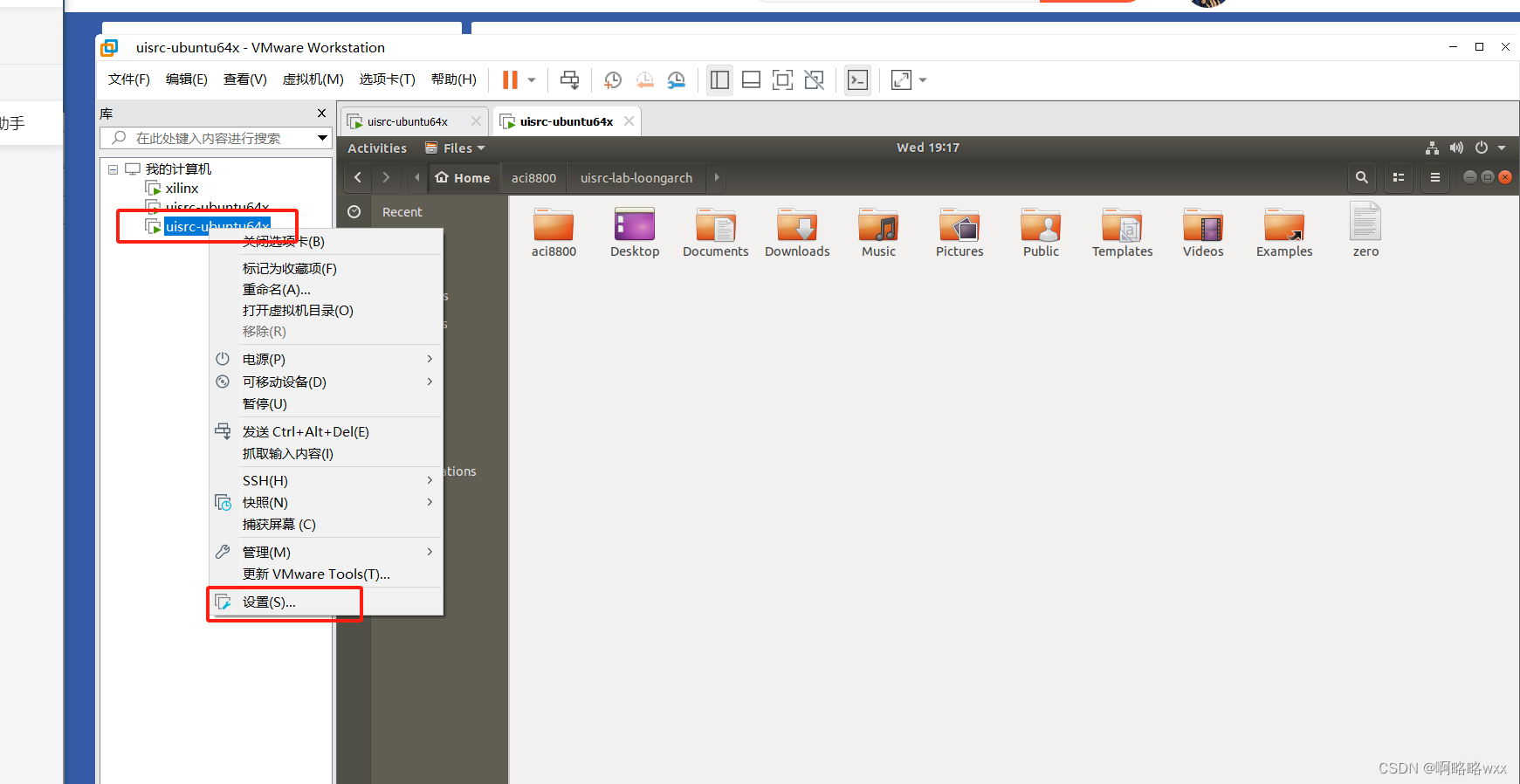Choose 抓取输入内容(I) in context menu
This screenshot has width=1520, height=784.
coord(288,454)
